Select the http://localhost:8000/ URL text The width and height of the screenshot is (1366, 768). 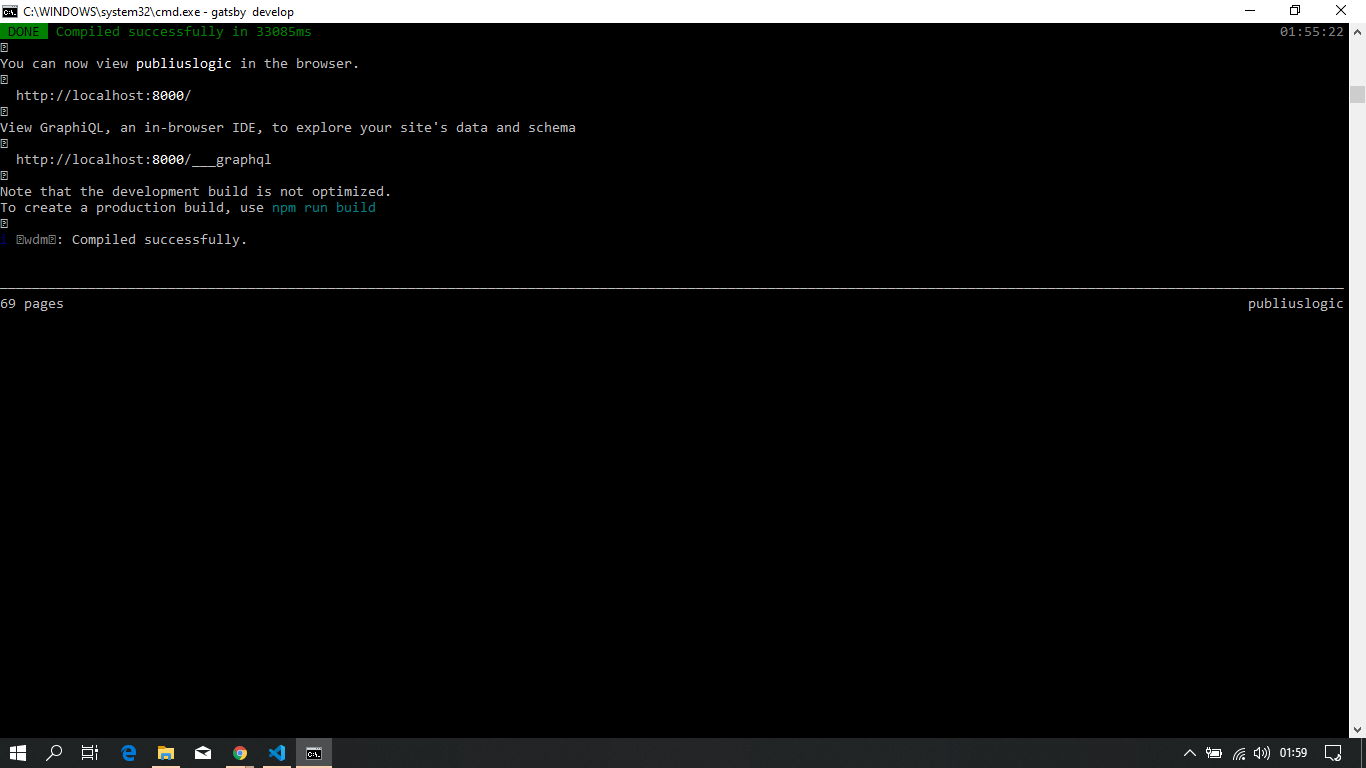click(x=103, y=95)
